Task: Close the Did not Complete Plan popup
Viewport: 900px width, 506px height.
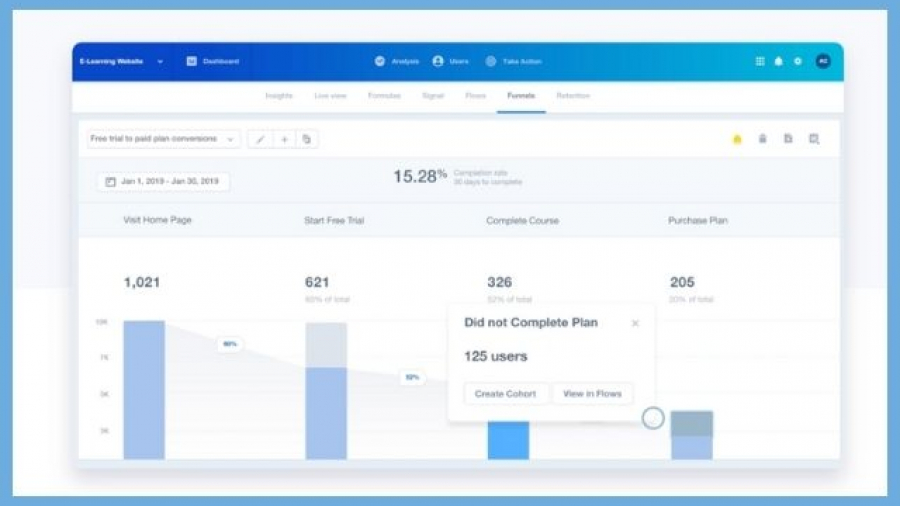Action: pos(635,323)
